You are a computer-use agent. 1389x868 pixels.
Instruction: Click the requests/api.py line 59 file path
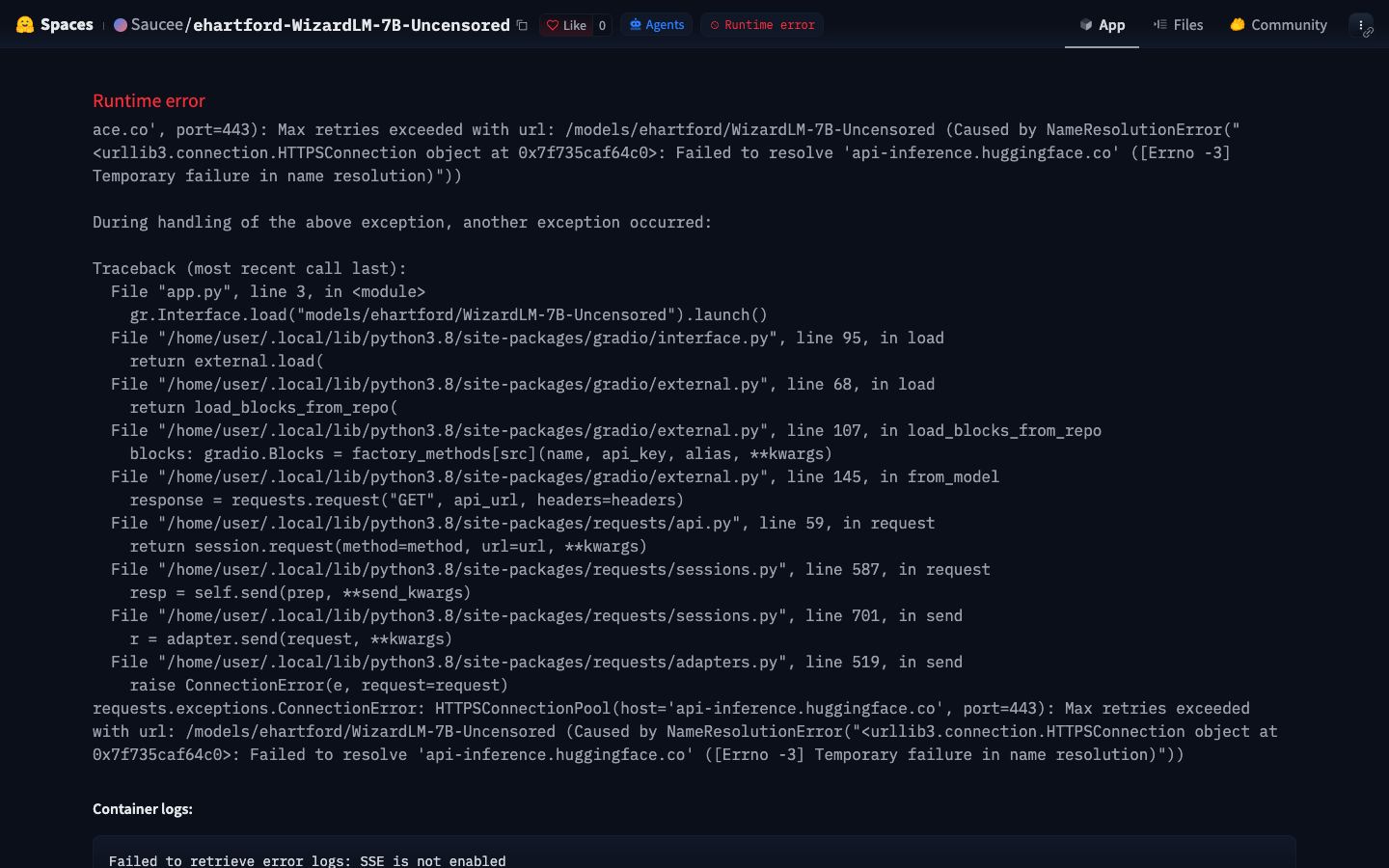523,523
